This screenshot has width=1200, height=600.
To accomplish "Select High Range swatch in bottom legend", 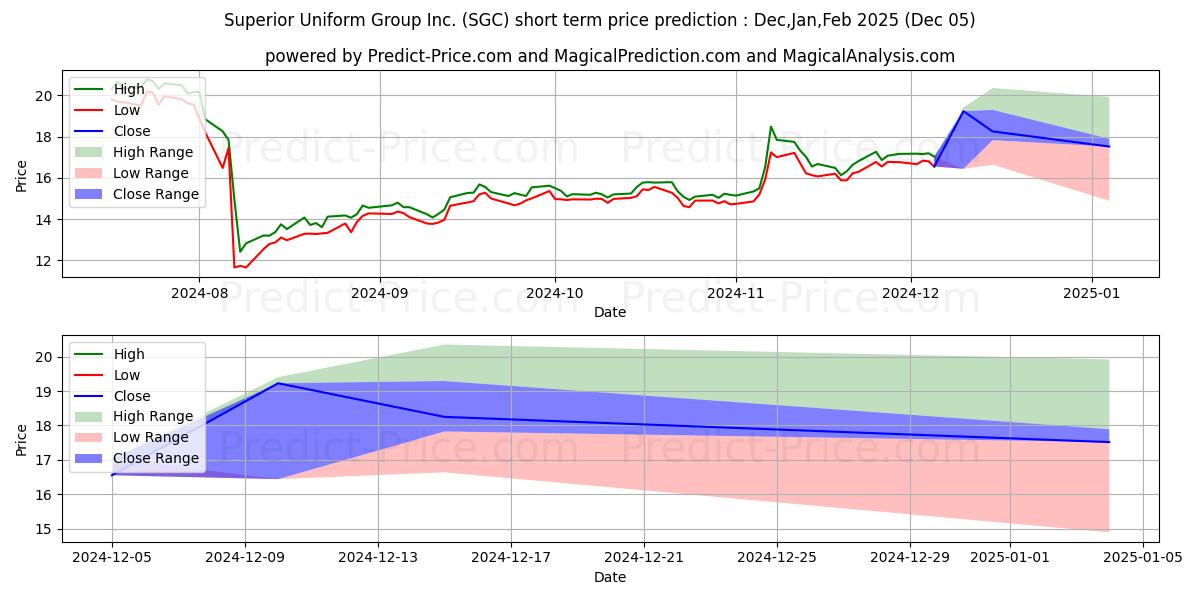I will (90, 416).
